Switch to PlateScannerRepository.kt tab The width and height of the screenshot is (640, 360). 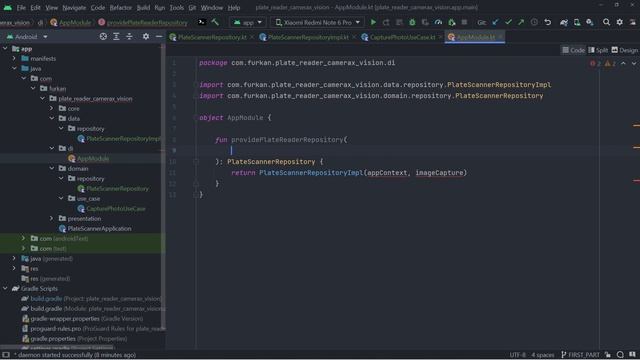pyautogui.click(x=212, y=37)
